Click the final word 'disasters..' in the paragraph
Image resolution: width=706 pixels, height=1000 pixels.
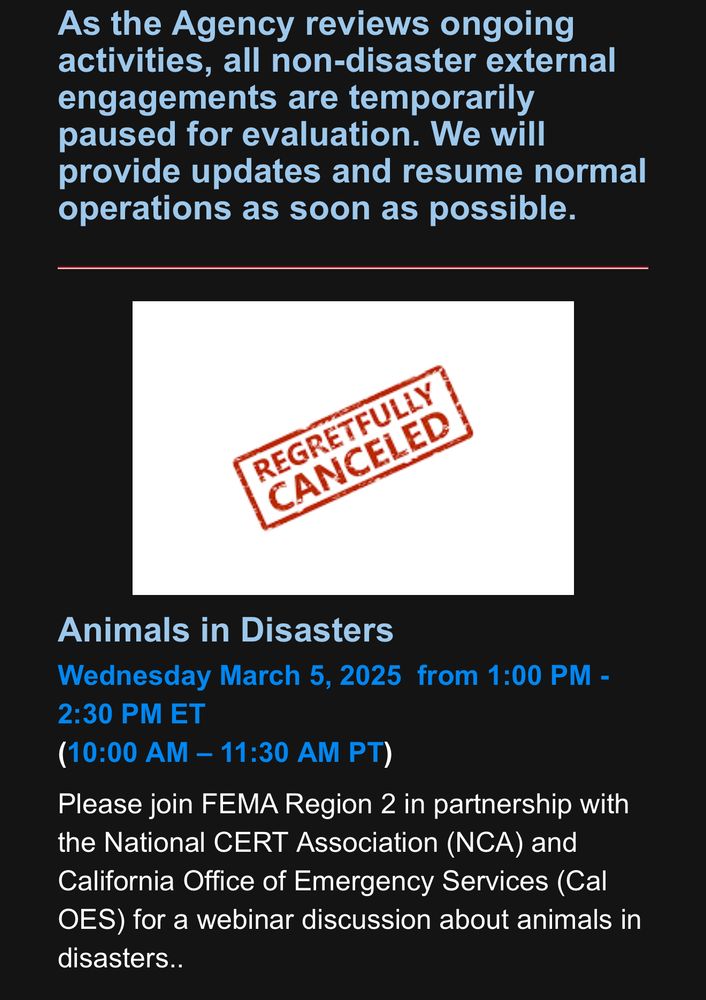[121, 959]
